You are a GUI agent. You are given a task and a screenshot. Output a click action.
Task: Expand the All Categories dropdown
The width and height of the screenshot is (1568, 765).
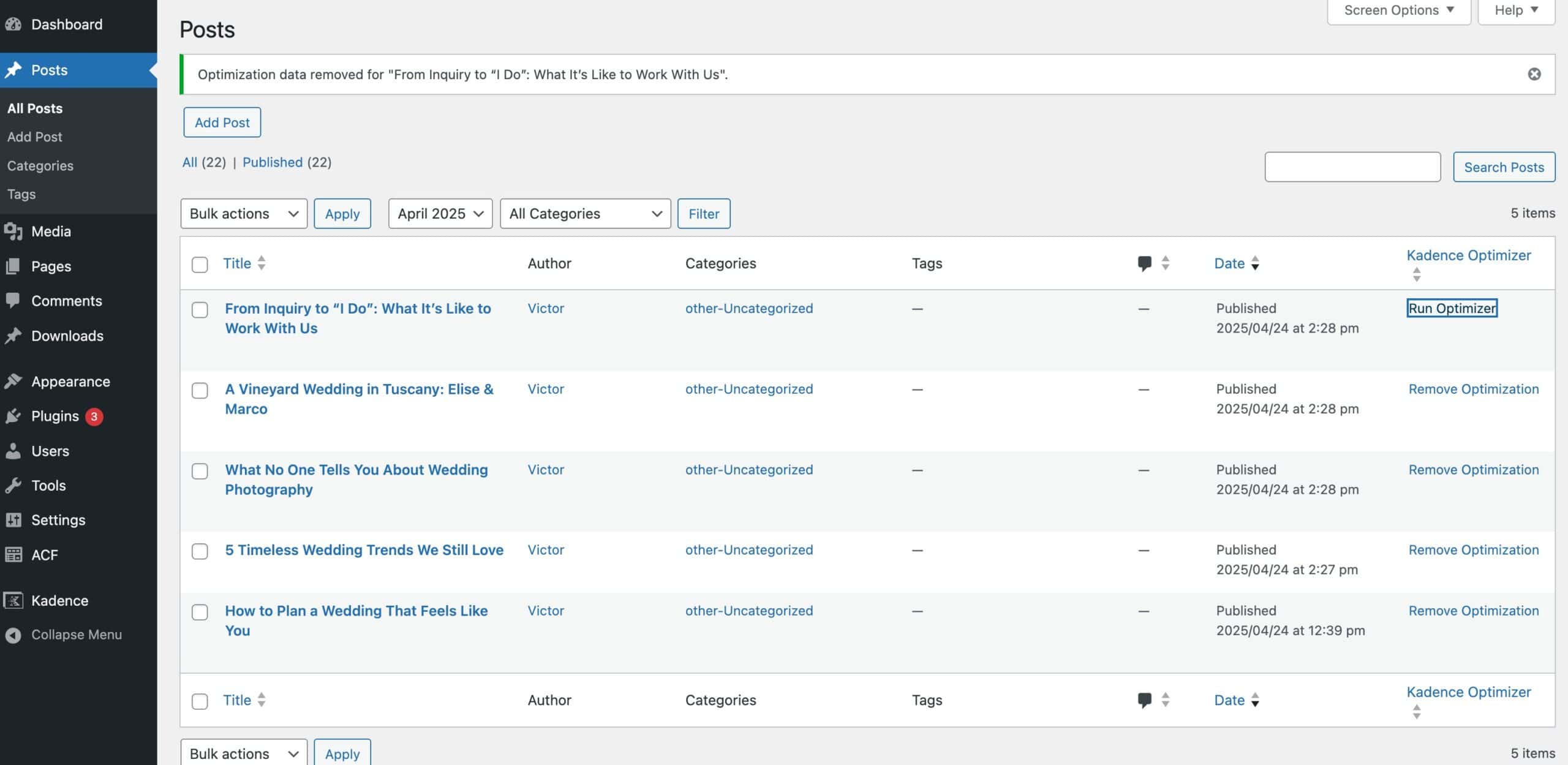pyautogui.click(x=585, y=214)
